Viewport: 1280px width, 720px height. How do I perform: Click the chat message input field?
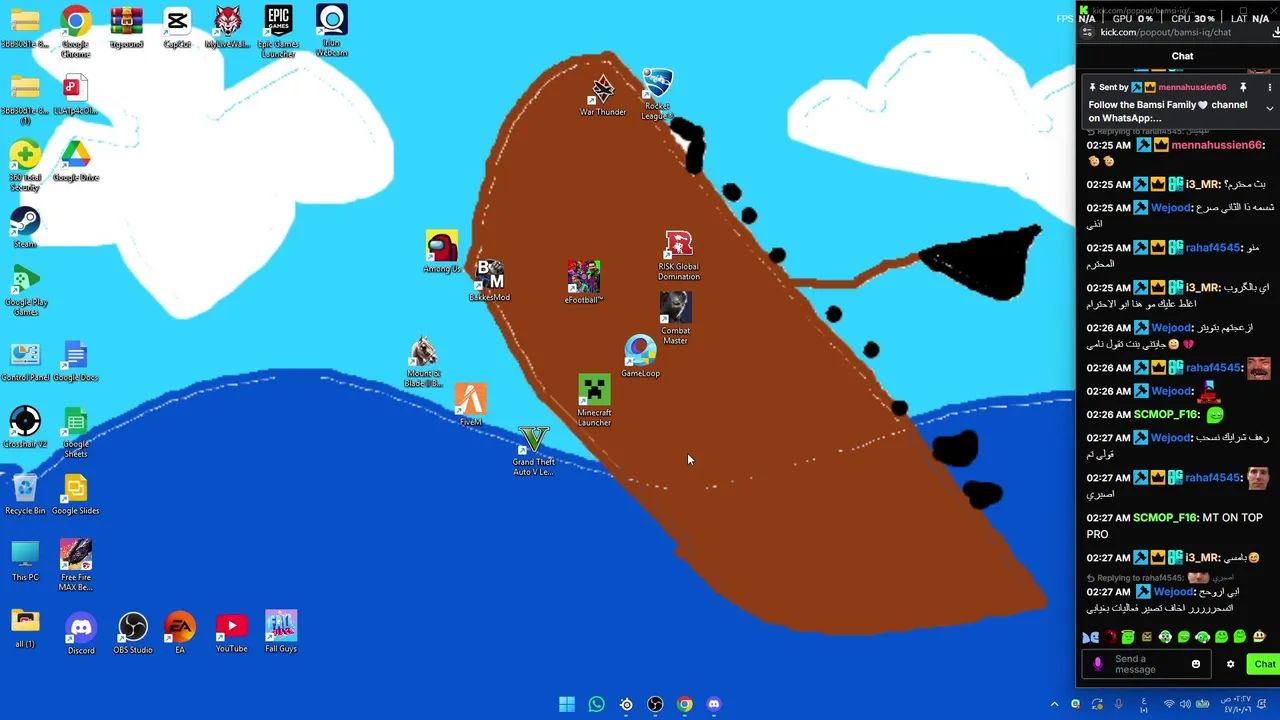tap(1147, 664)
